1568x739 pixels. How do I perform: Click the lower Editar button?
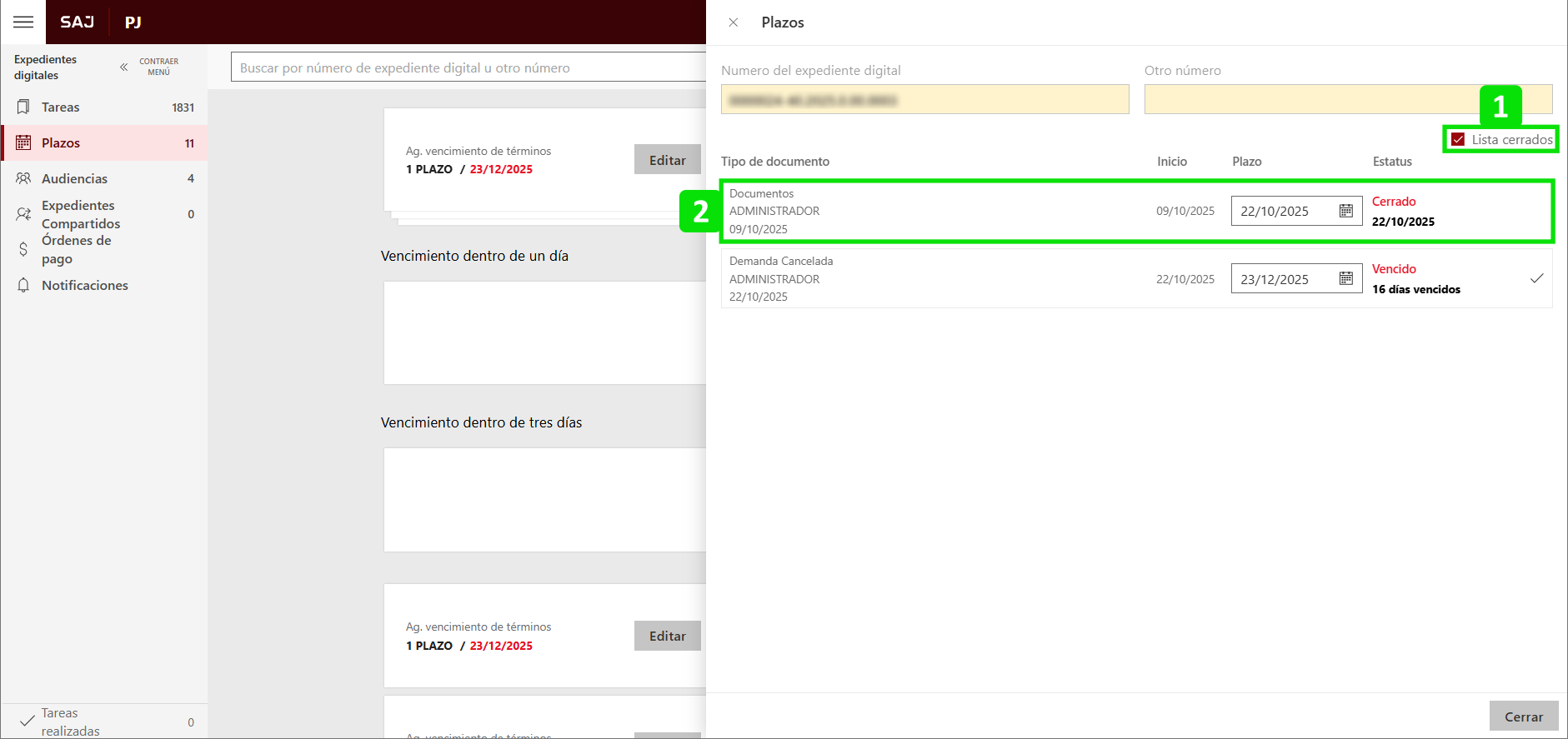pos(667,636)
